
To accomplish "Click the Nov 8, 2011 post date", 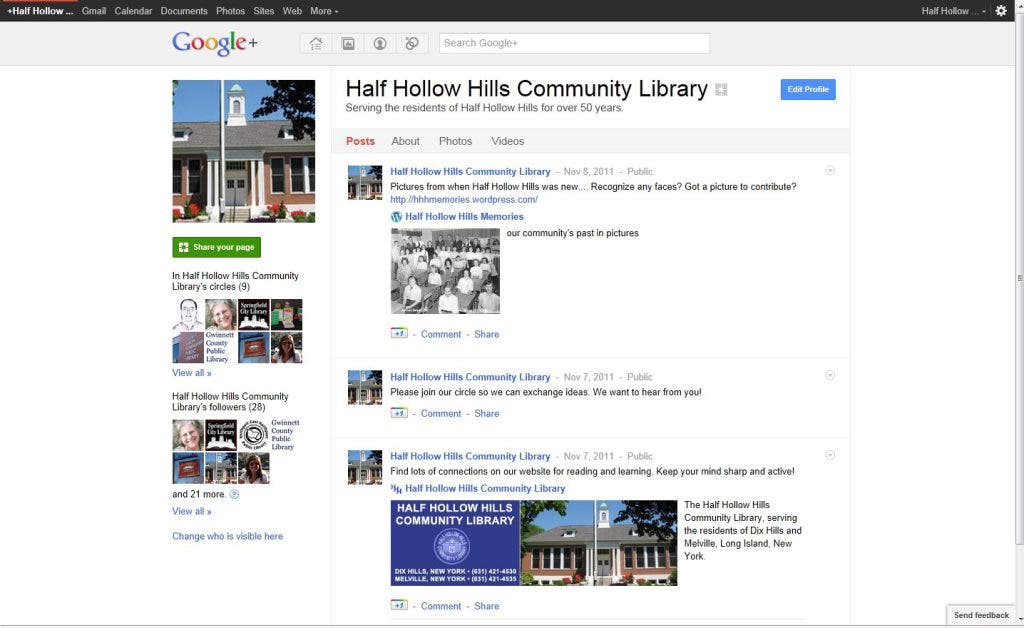I will point(588,172).
